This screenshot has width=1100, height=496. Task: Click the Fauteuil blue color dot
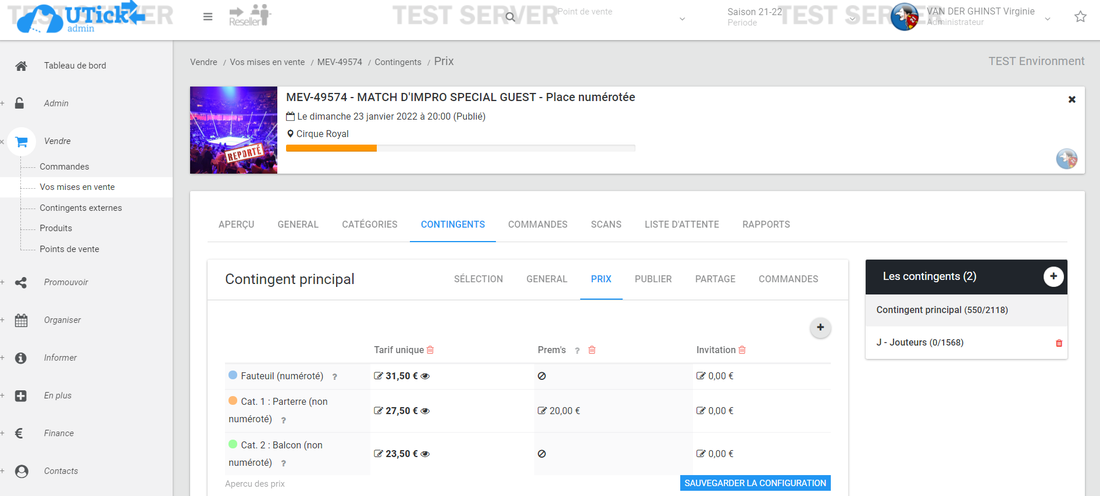coord(233,375)
